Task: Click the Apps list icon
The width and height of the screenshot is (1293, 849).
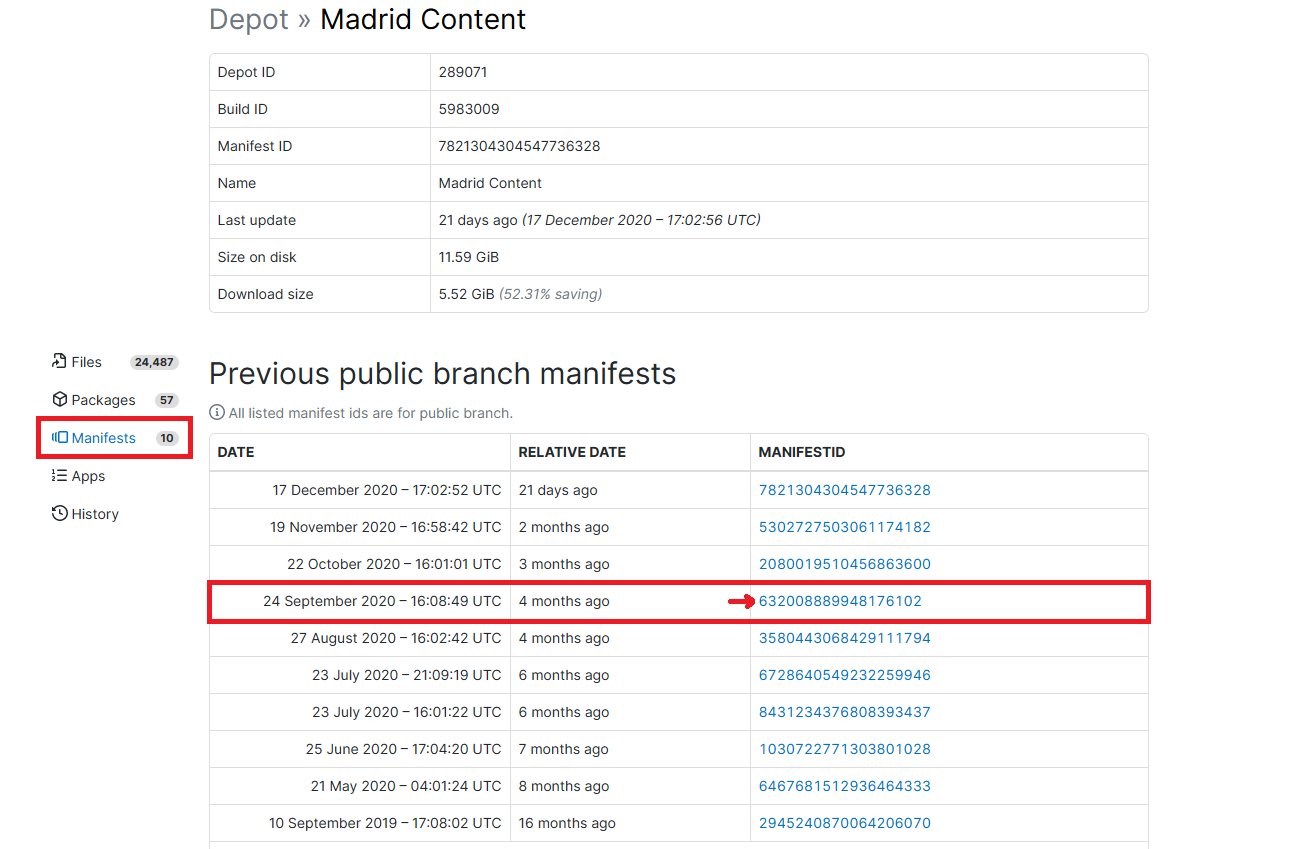Action: pos(59,476)
